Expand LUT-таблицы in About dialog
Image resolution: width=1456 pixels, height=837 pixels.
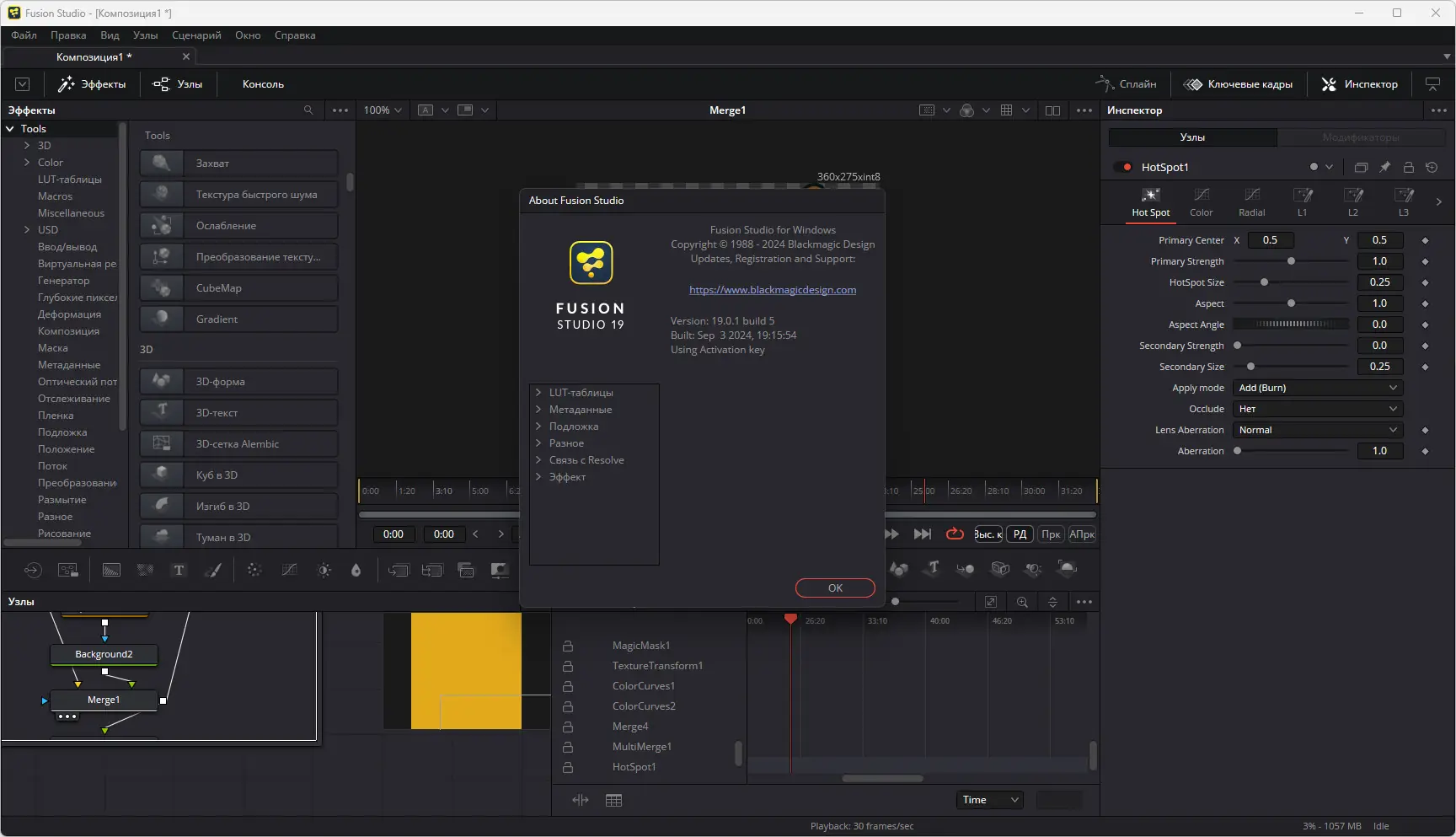point(538,393)
